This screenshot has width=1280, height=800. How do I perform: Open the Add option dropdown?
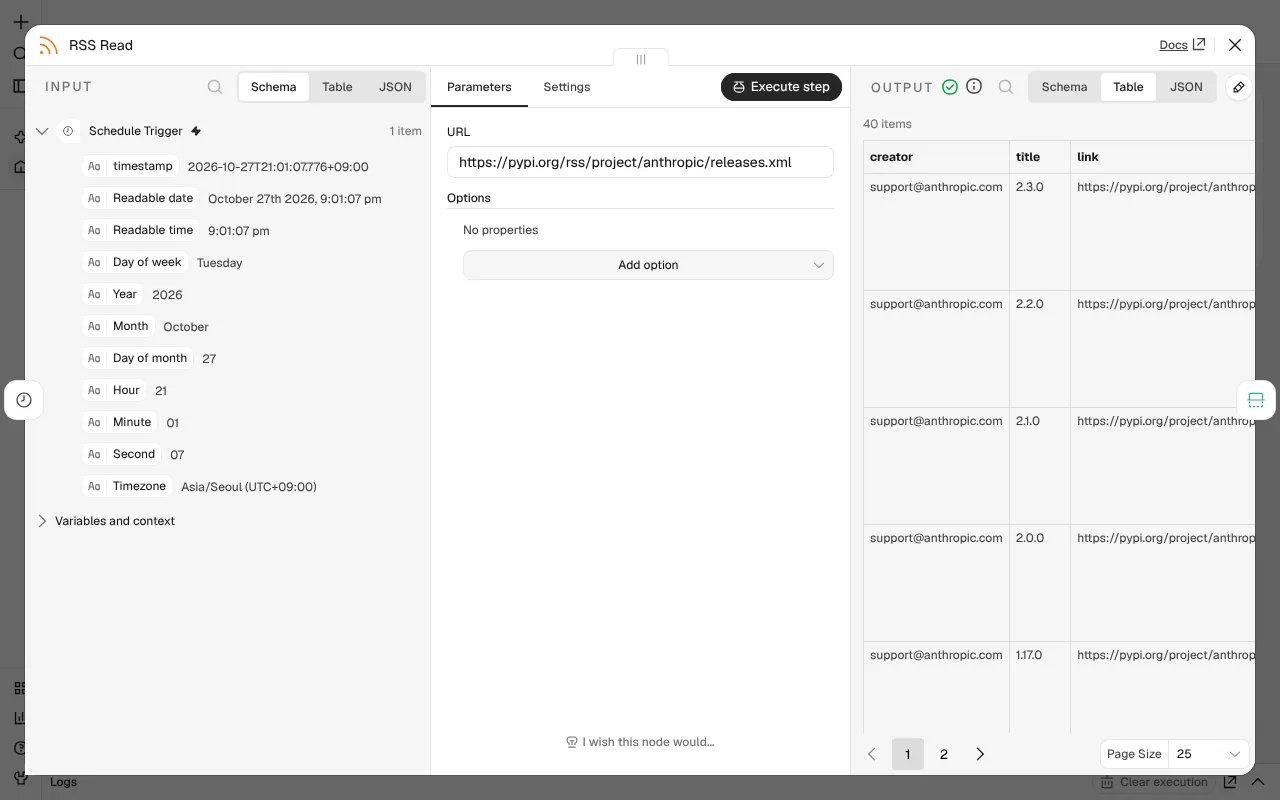648,265
